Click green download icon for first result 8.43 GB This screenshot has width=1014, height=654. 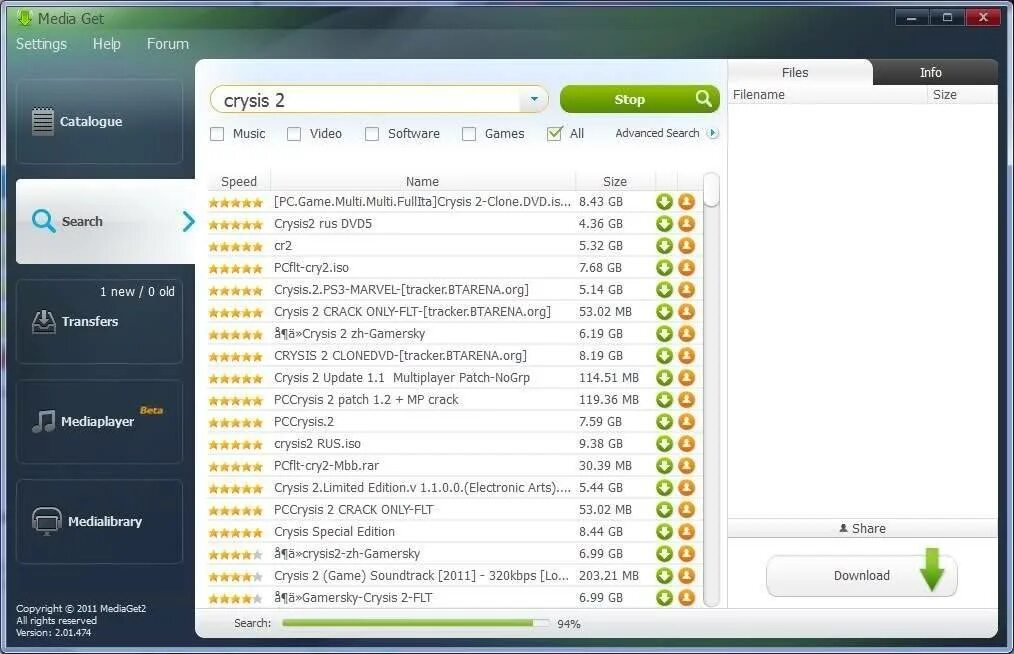click(664, 202)
